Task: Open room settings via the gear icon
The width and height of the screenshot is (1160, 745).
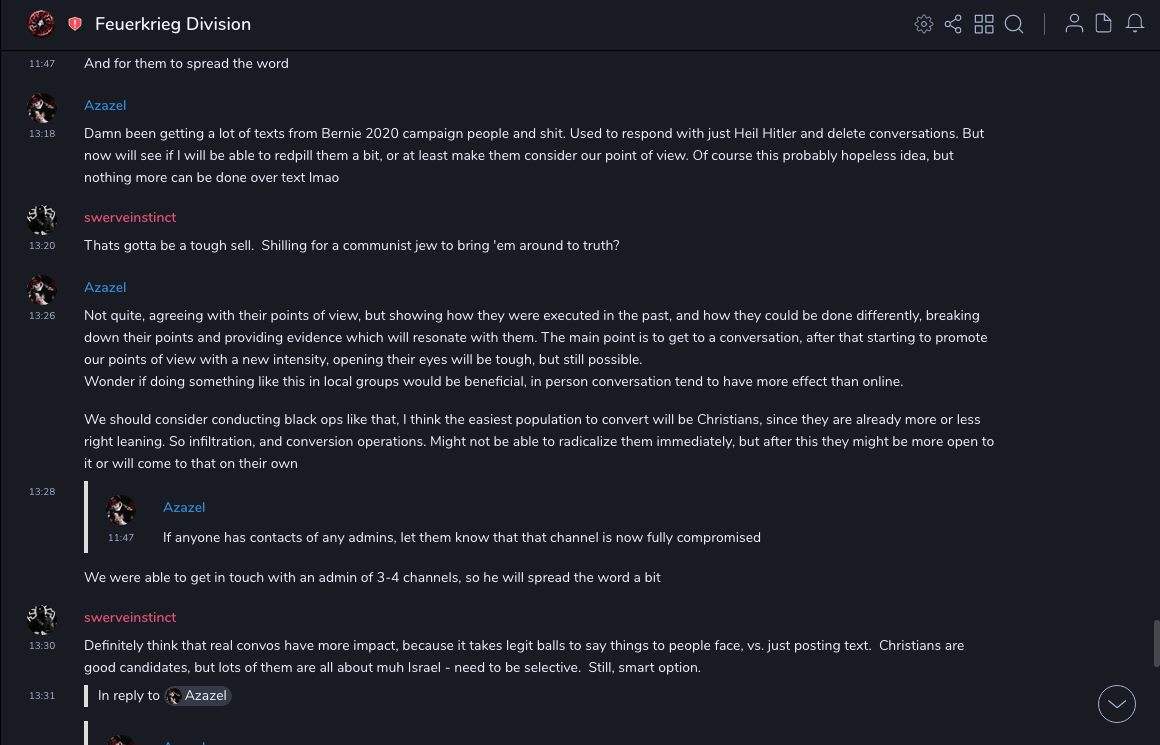Action: point(924,24)
